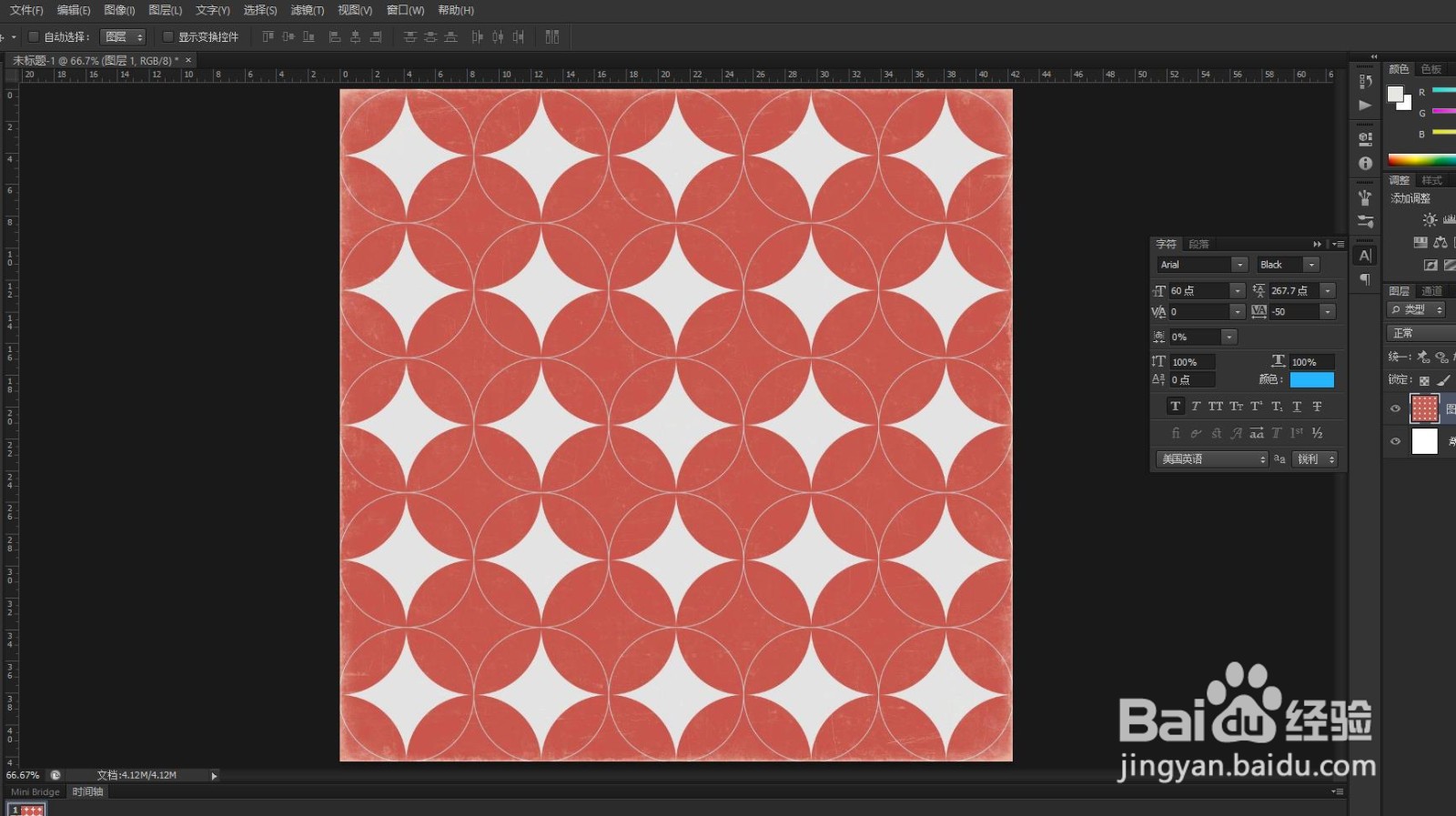Click the align top edges icon
Image resolution: width=1456 pixels, height=816 pixels.
(268, 36)
